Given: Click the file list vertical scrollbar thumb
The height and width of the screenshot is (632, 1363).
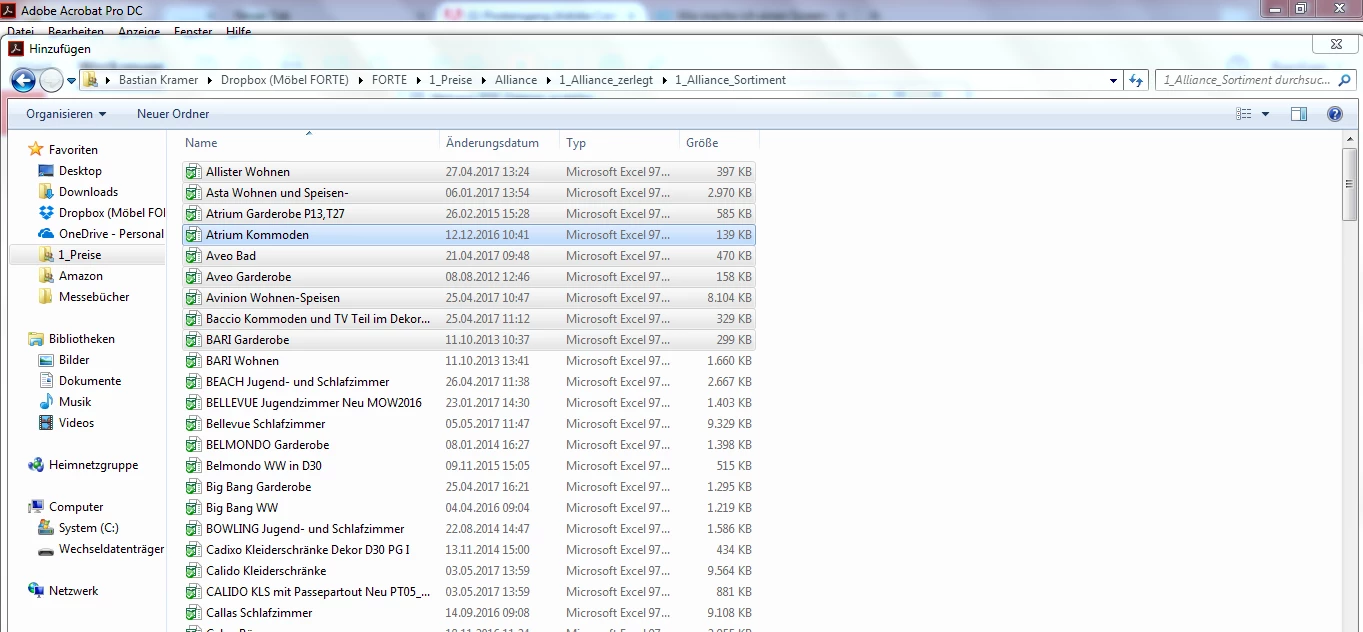Looking at the screenshot, I should (1350, 185).
